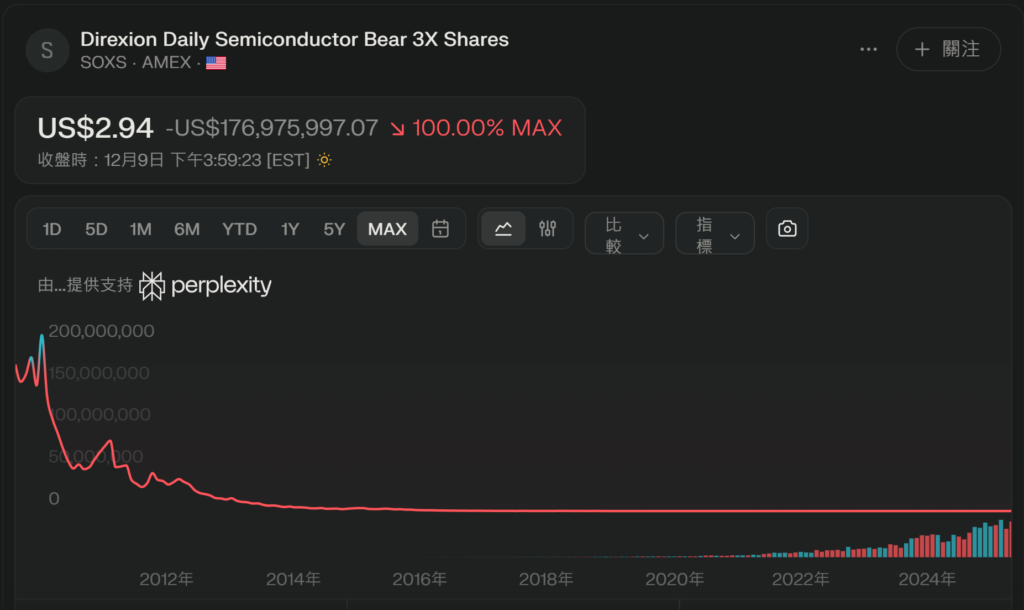Click the SOXS · AMEX ticker text
Image resolution: width=1024 pixels, height=610 pixels.
click(x=135, y=63)
